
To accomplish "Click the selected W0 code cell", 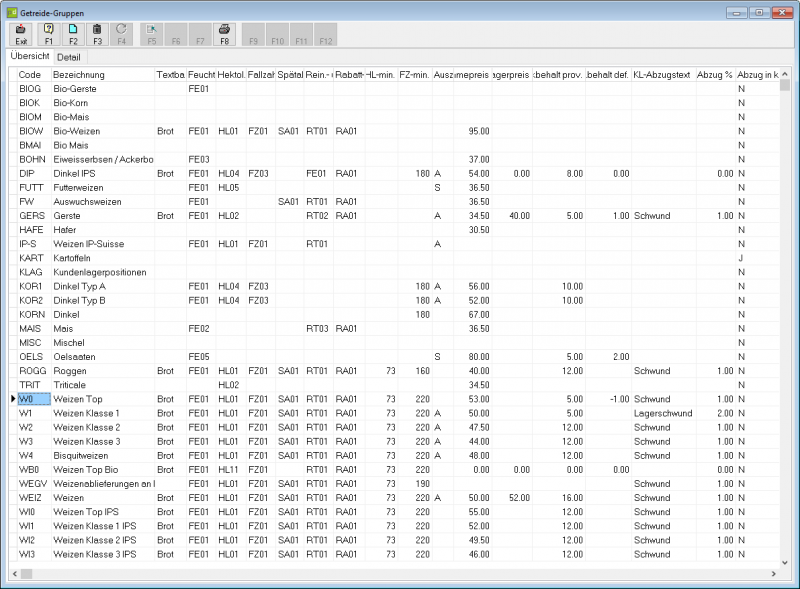I will [x=34, y=399].
